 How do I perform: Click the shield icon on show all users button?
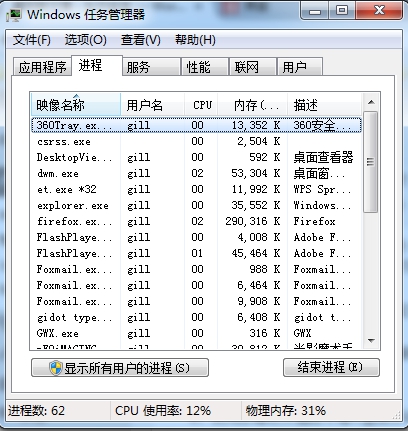56,368
